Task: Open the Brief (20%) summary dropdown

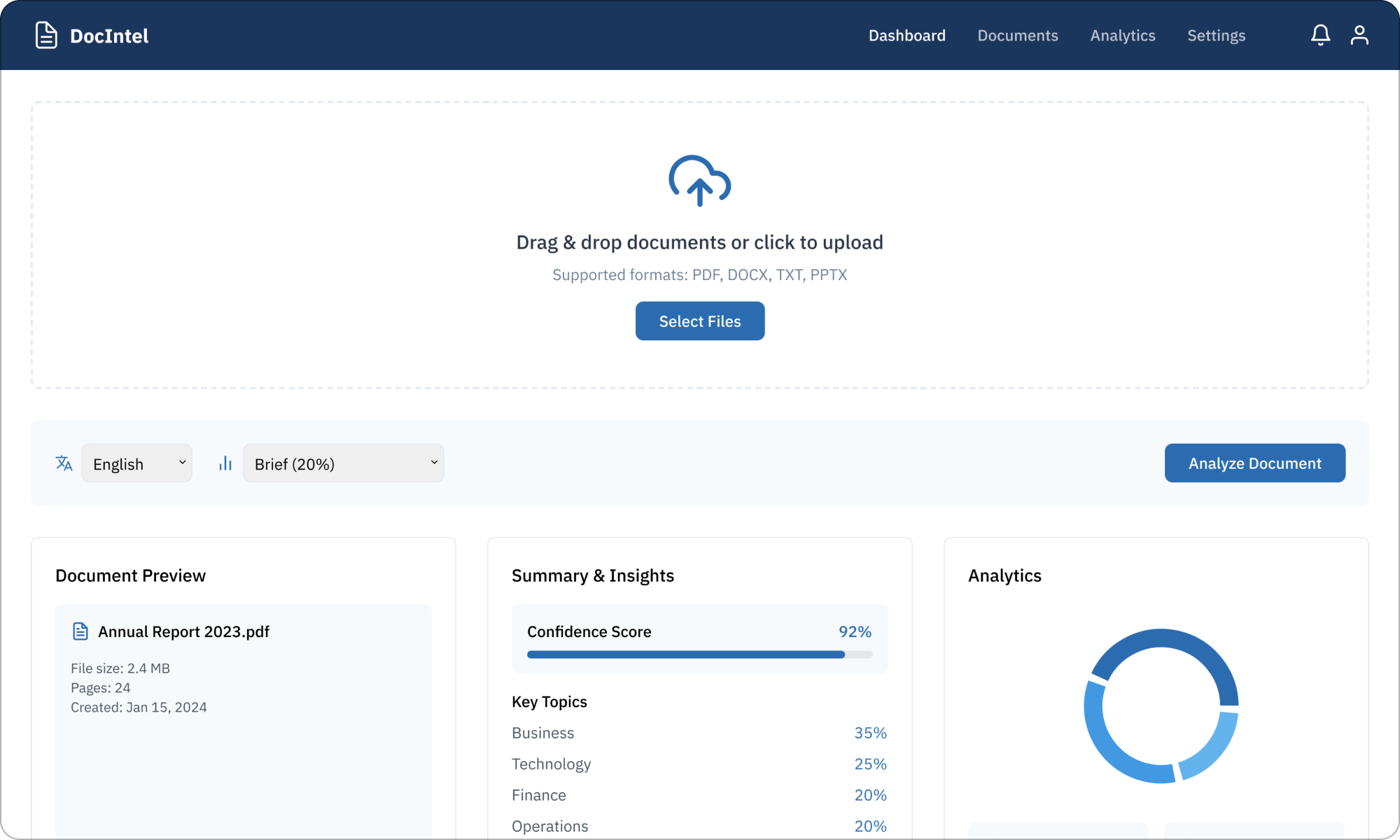Action: point(343,463)
